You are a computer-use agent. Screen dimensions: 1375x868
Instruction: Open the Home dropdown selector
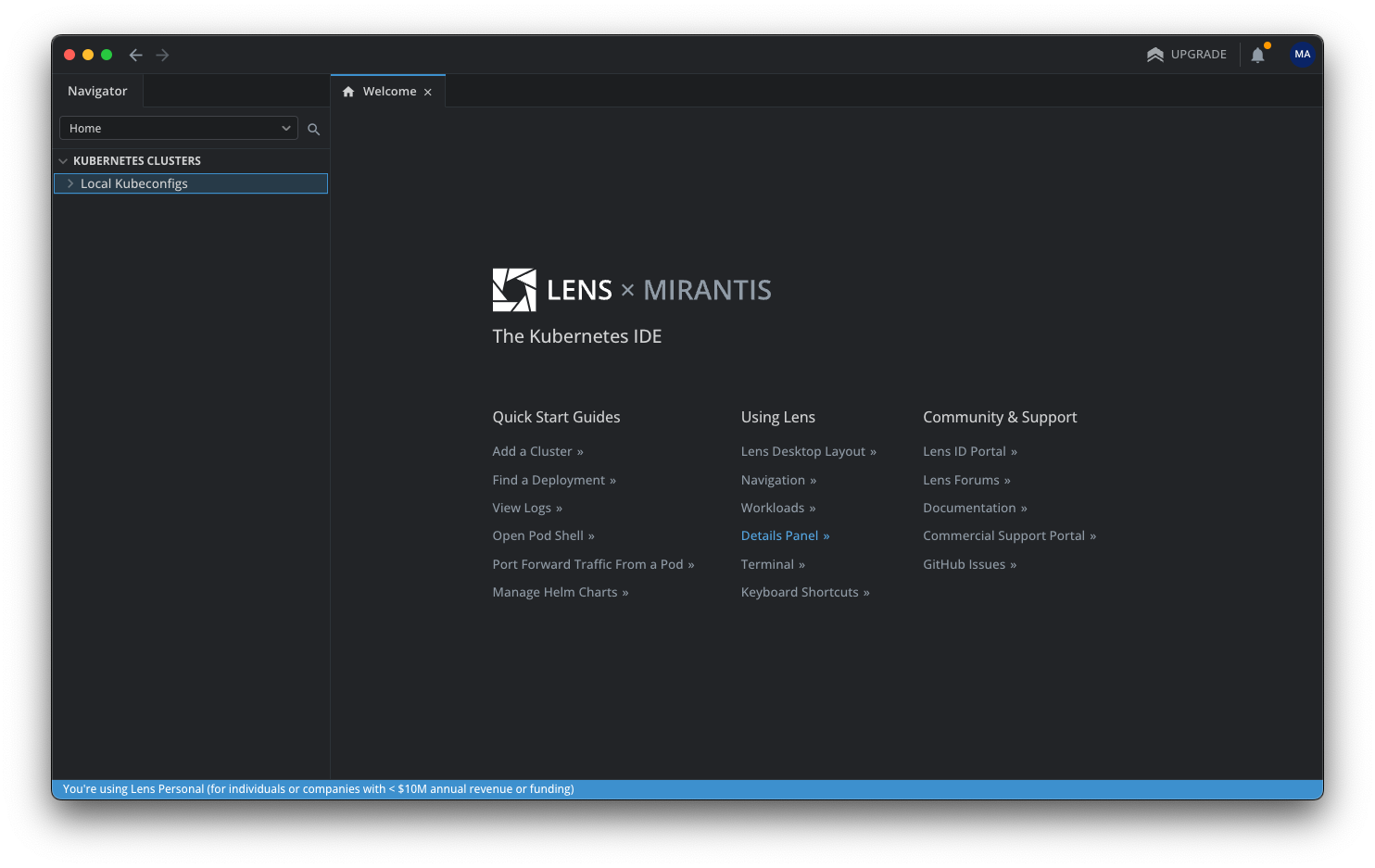pos(178,128)
